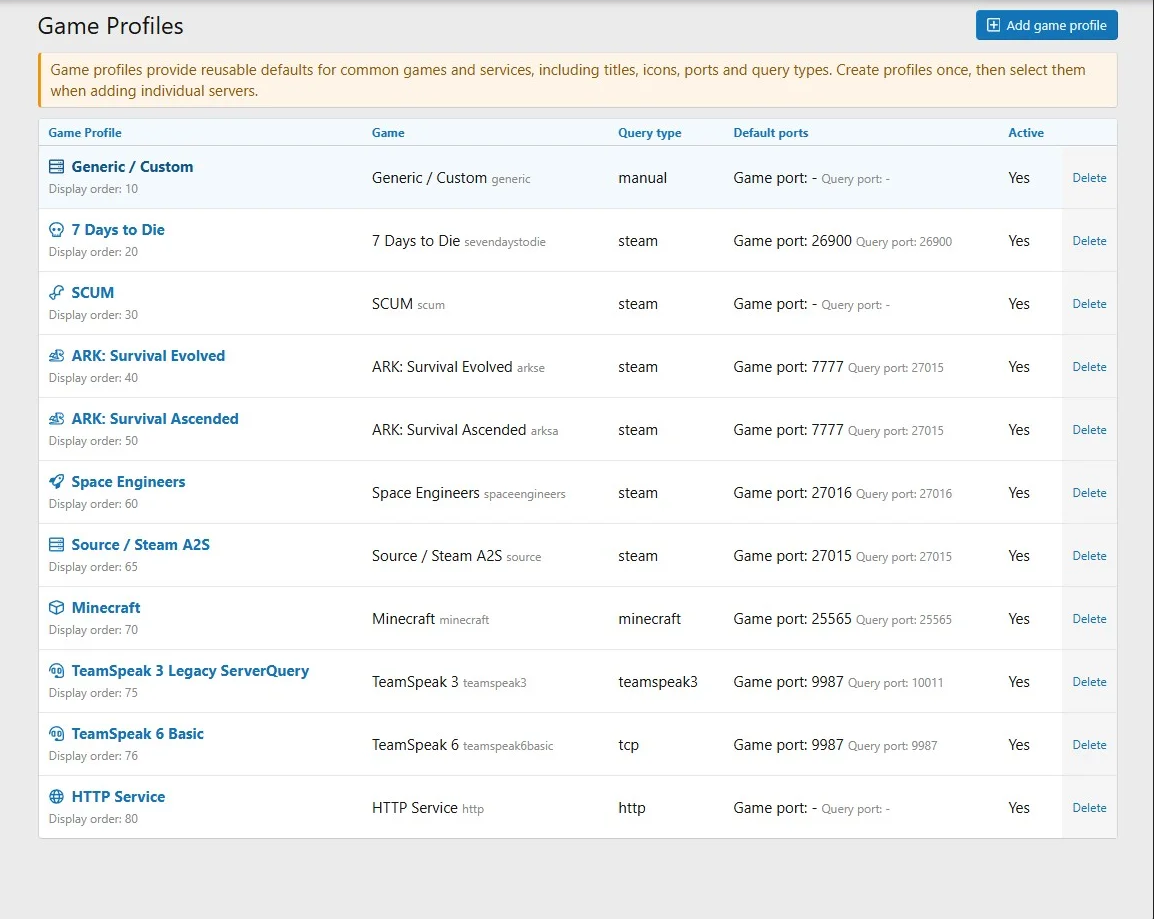
Task: Click the 'sevendaystodie' game slug
Action: tap(505, 242)
